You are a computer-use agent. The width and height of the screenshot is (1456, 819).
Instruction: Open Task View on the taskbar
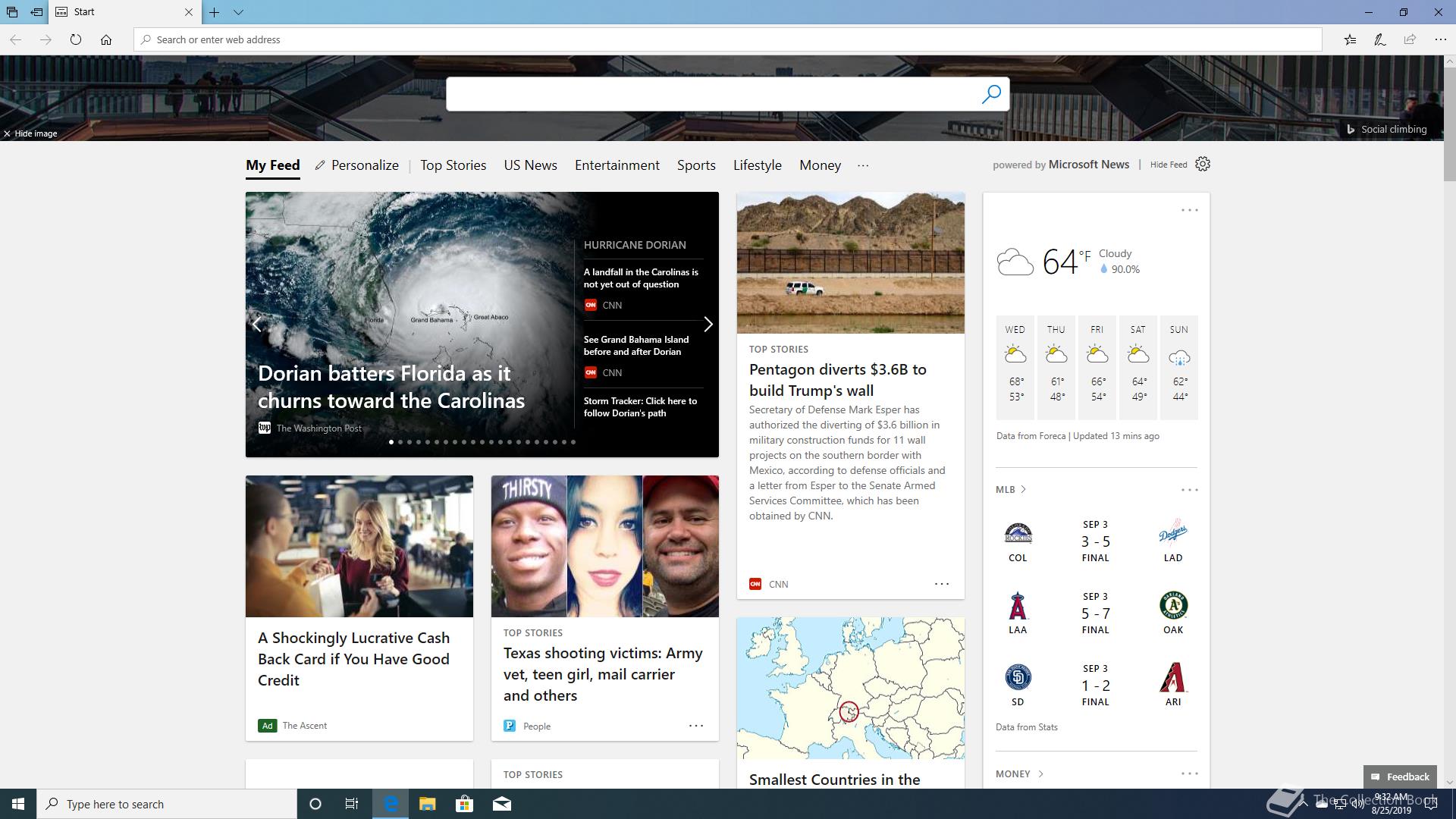click(352, 804)
